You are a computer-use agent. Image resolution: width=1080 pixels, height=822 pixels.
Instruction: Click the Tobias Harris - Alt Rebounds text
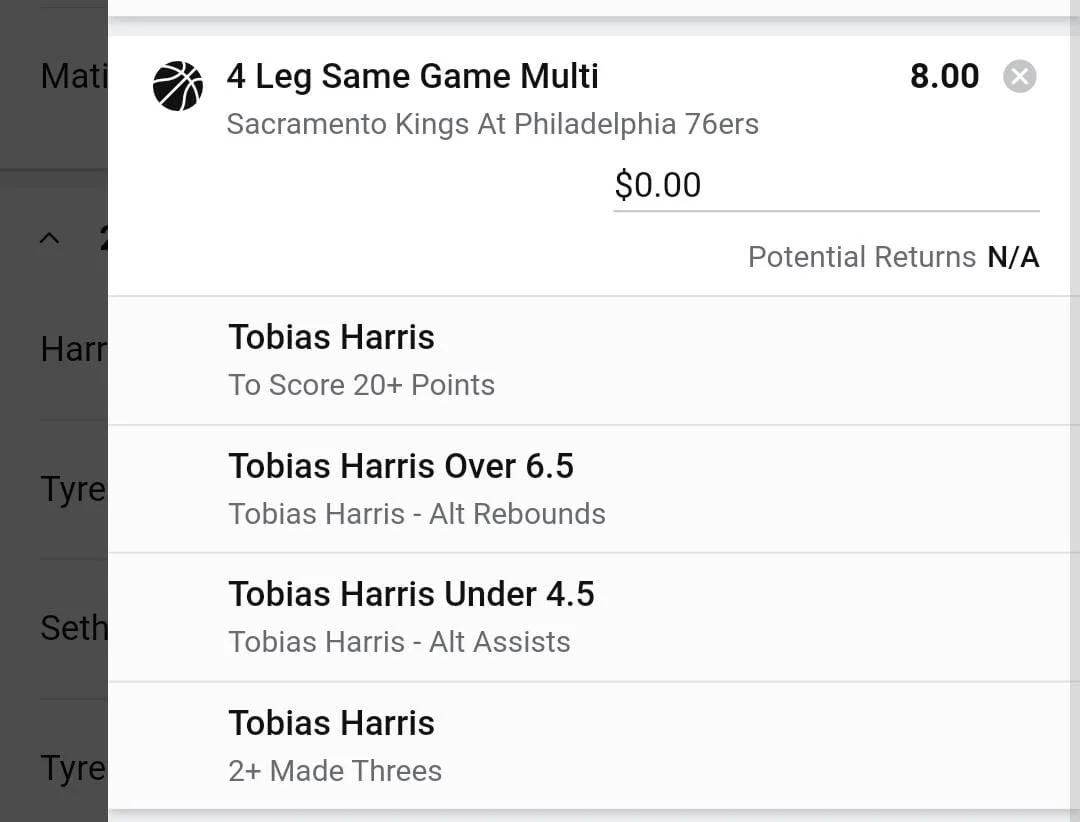pos(416,514)
